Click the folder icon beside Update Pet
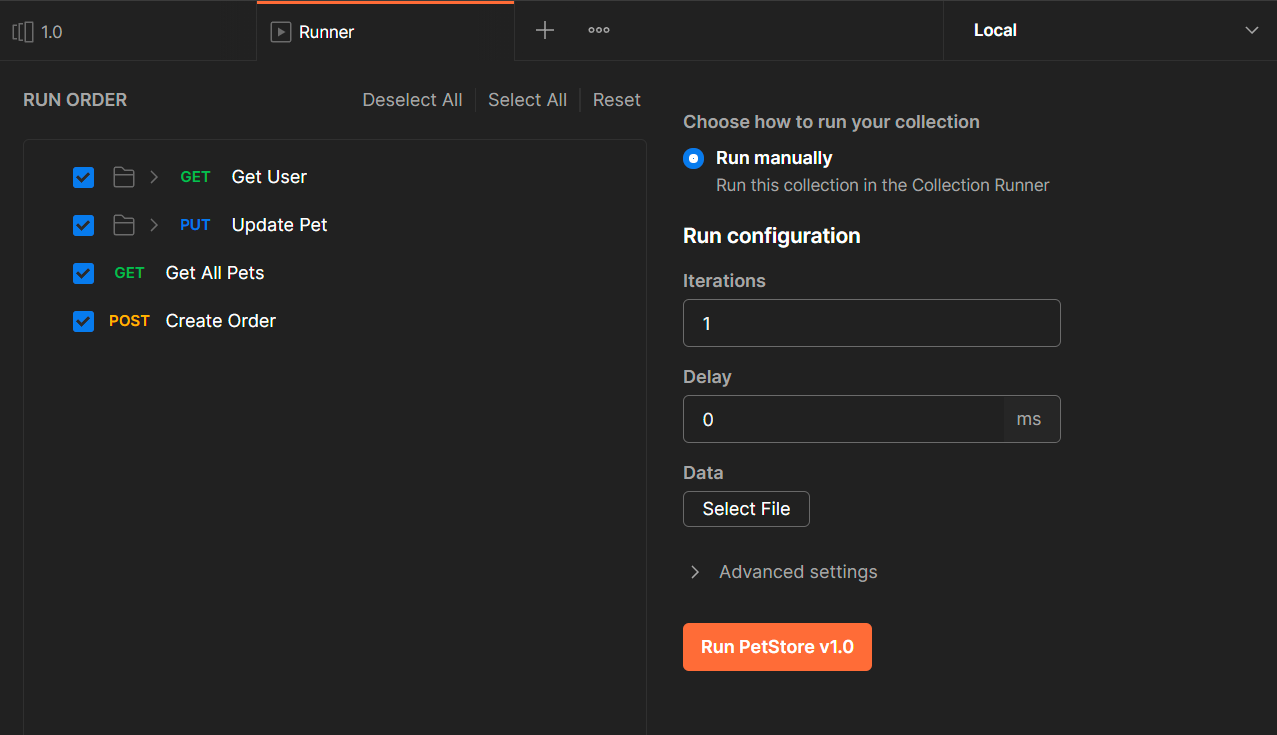 pos(124,225)
